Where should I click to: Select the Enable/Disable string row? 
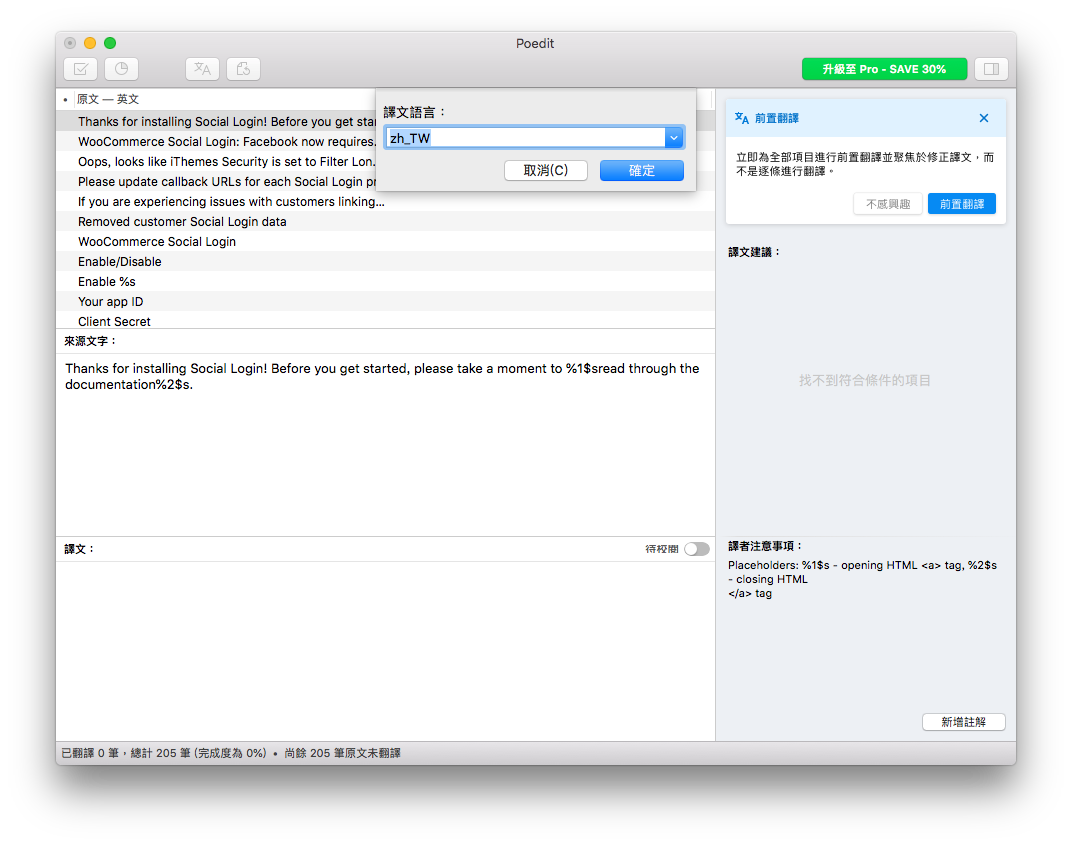[x=120, y=262]
